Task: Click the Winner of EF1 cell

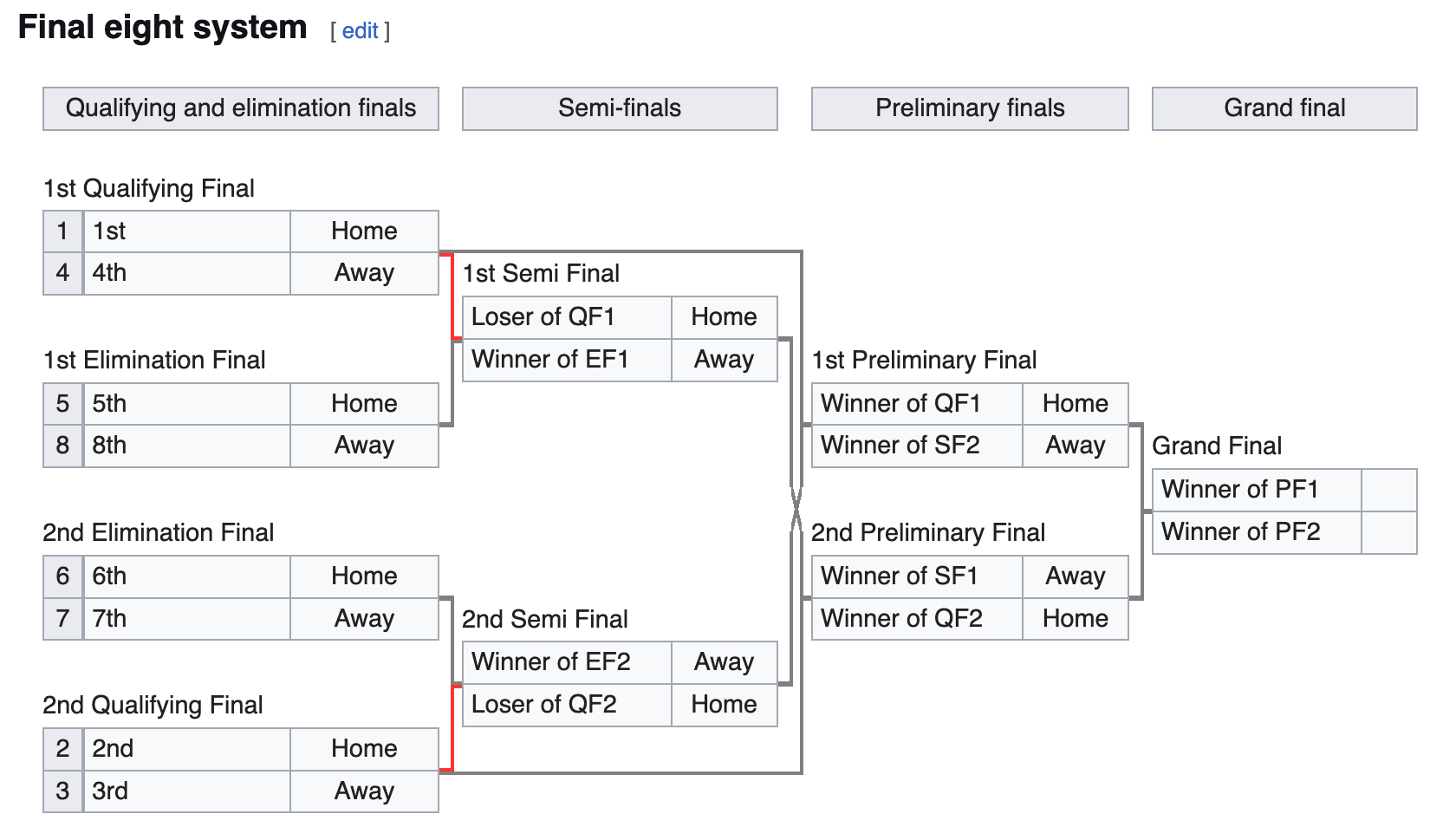Action: click(567, 360)
